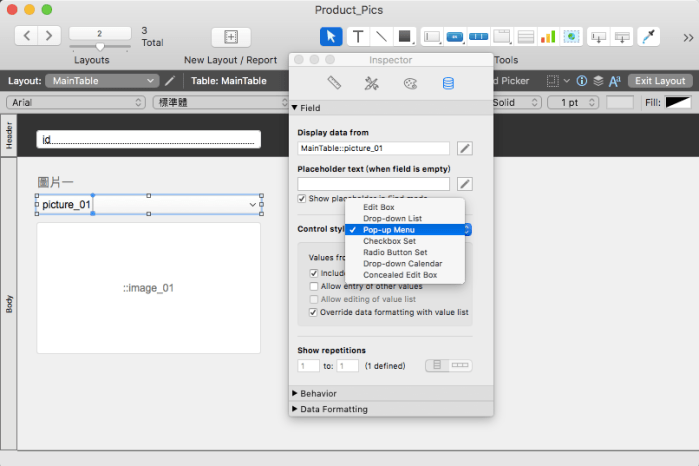The image size is (699, 466).
Task: Select the Chart tool in toolbar
Action: pos(548,37)
